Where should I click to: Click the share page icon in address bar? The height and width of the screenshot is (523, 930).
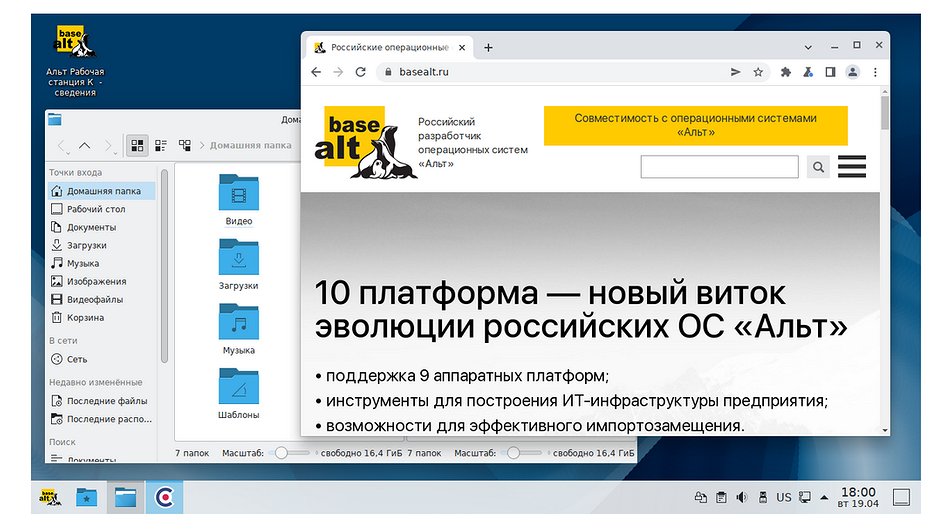[735, 72]
